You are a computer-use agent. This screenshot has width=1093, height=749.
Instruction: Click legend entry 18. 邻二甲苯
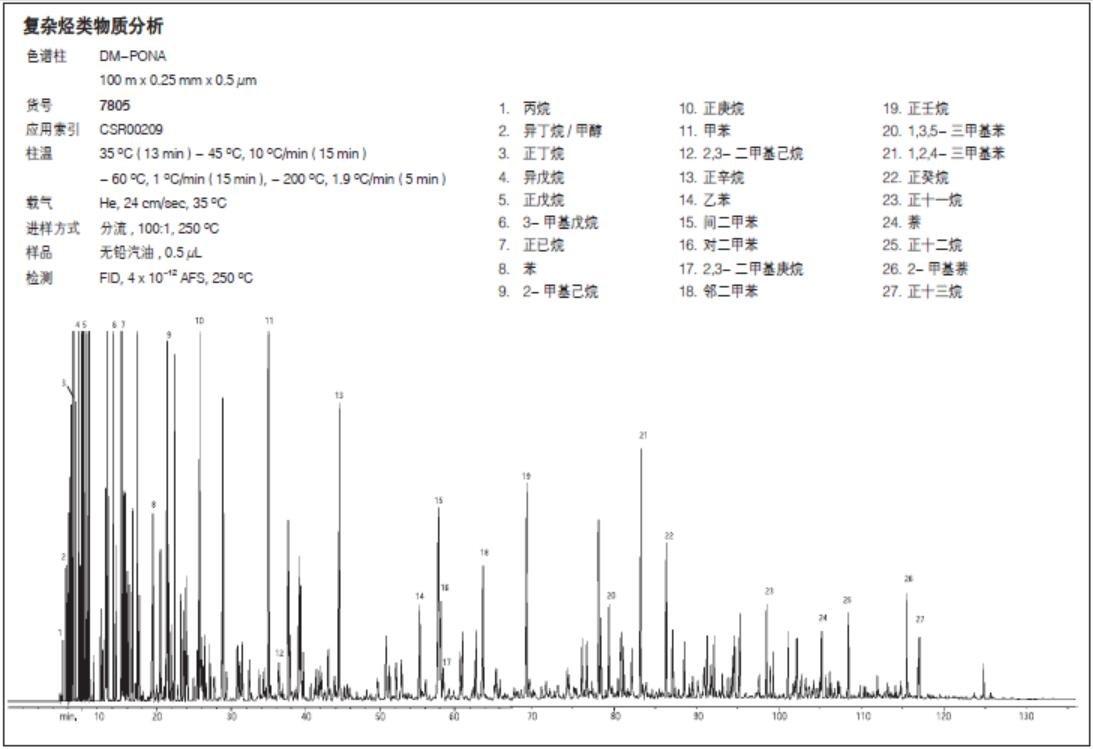point(719,291)
